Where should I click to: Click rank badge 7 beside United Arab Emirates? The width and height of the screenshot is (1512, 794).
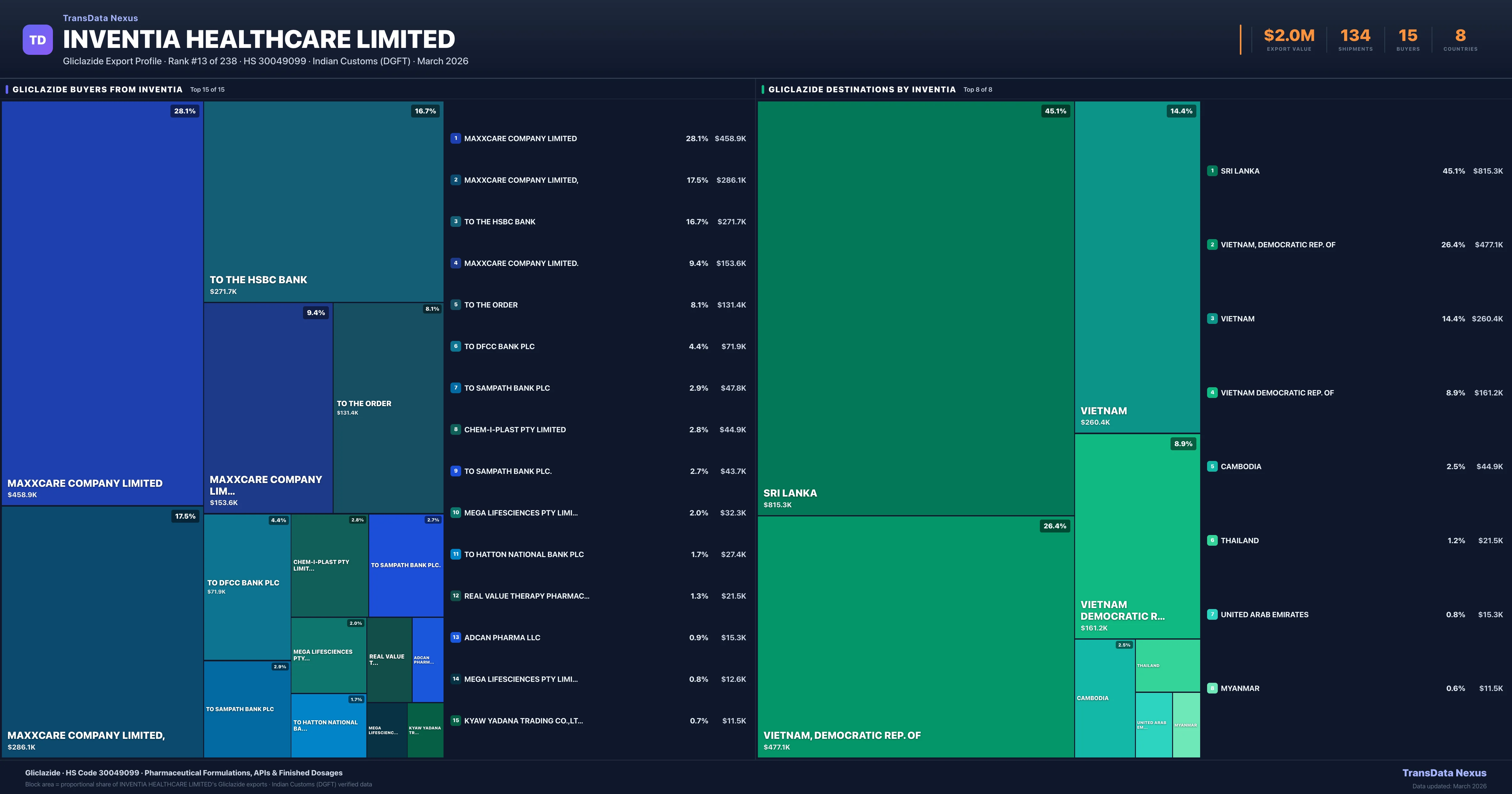coord(1212,614)
